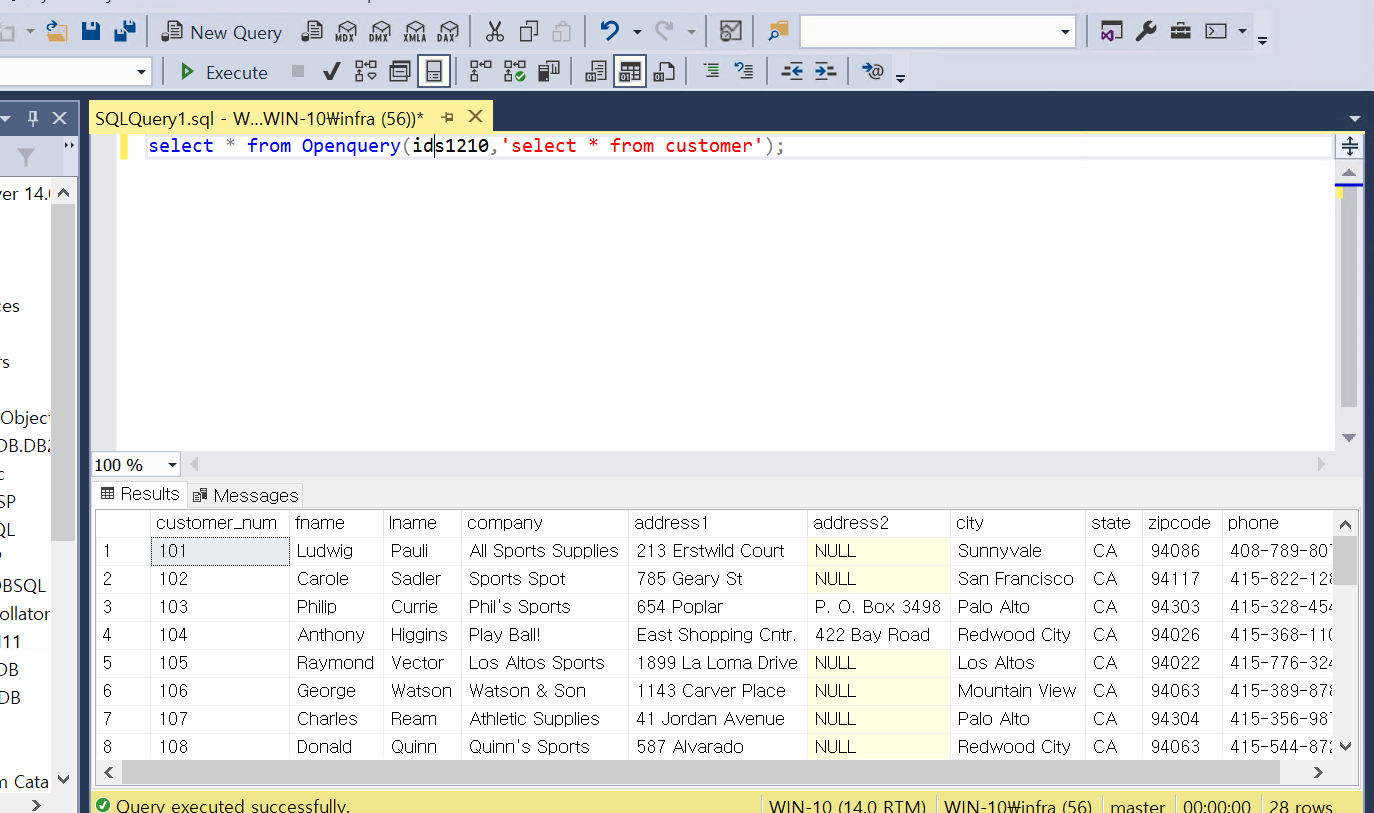Click the Cut scissors icon
Image resolution: width=1374 pixels, height=813 pixels.
(494, 32)
